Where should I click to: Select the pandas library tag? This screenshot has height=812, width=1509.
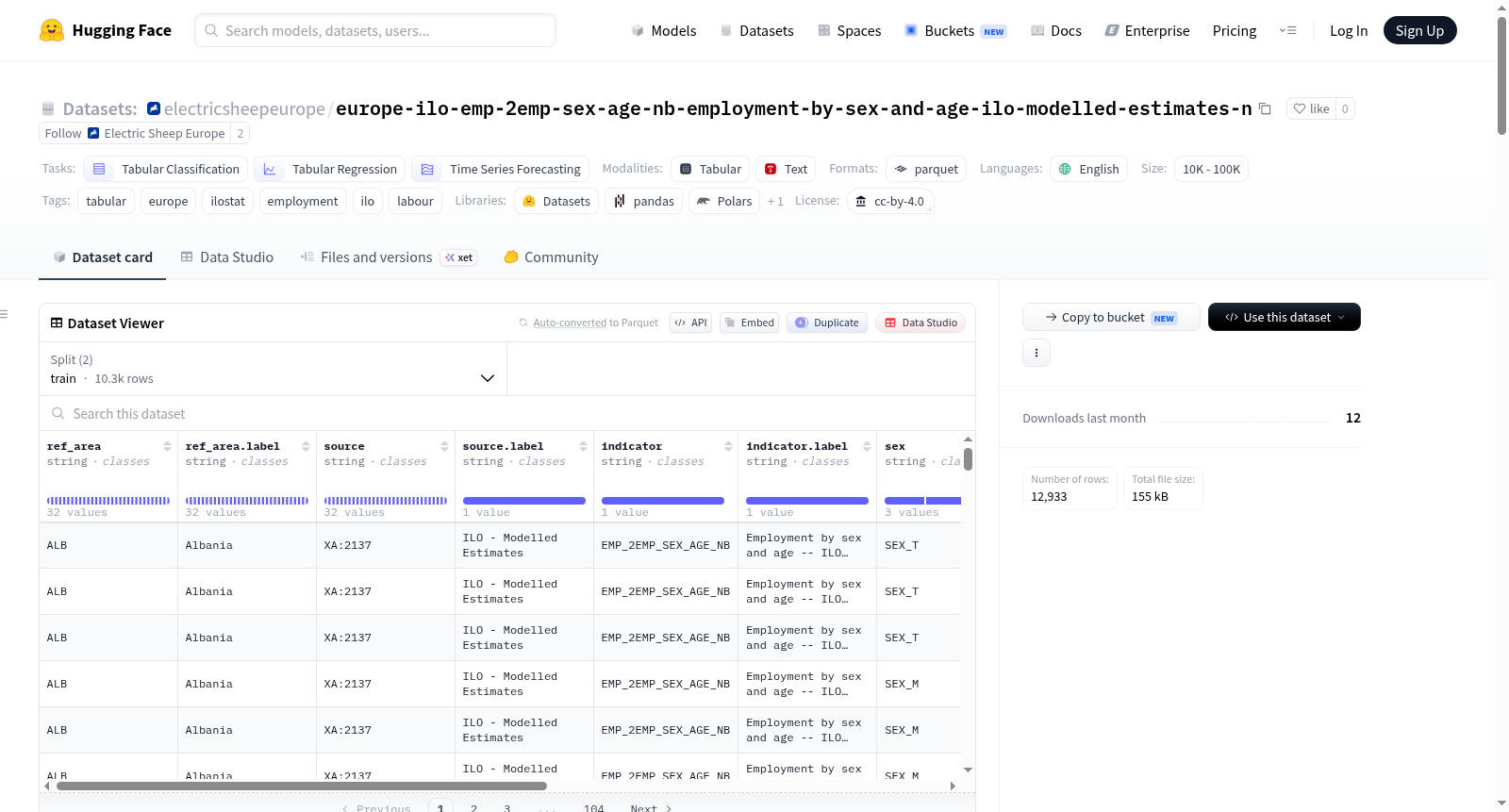[x=644, y=201]
